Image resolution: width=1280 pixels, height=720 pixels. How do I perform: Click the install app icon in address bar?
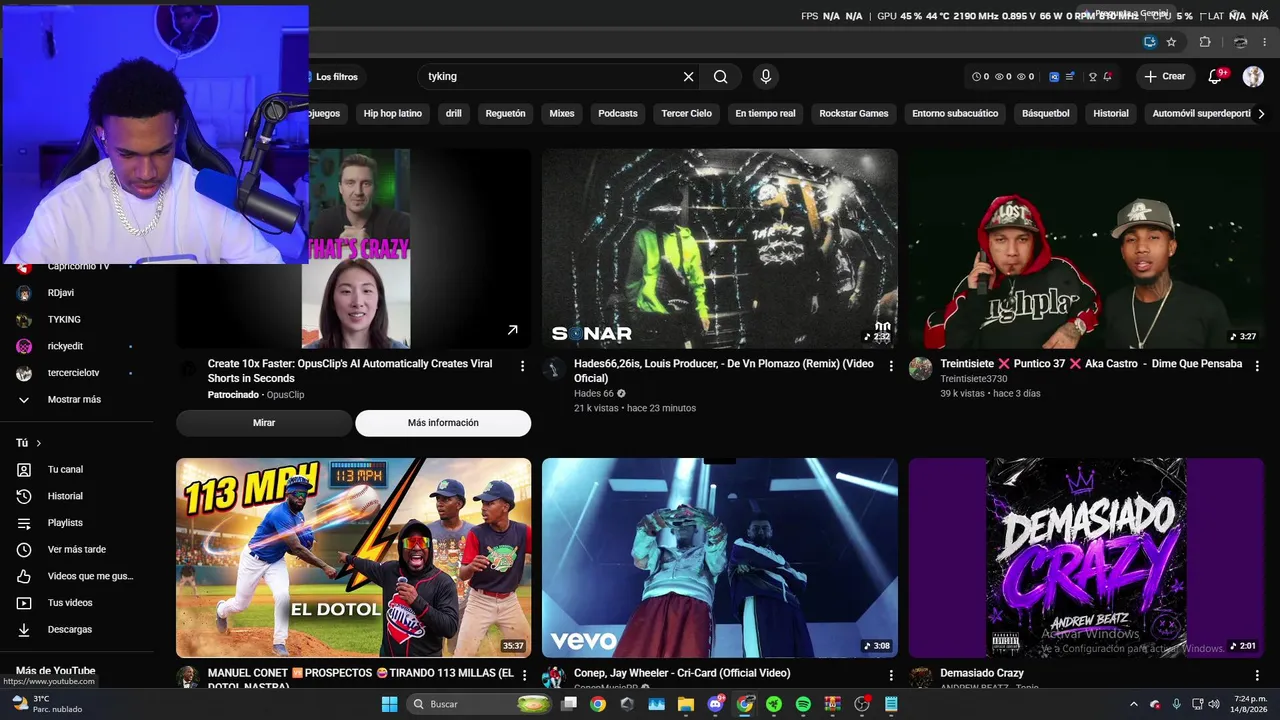pos(1150,42)
